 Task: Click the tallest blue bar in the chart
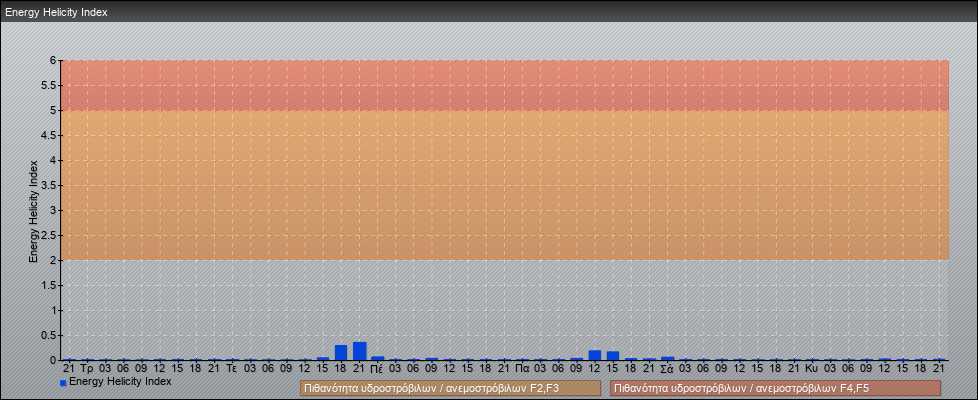tap(359, 350)
